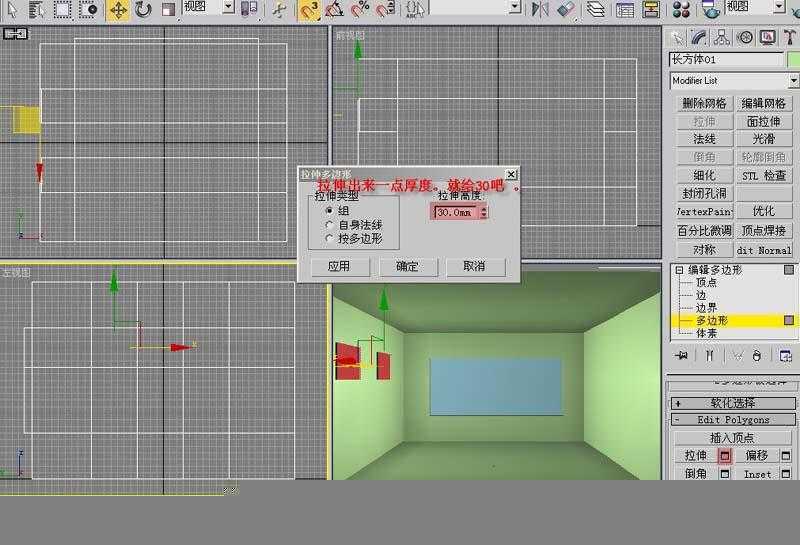The image size is (800, 545).
Task: Open settings box next to 偏移
Action: pyautogui.click(x=786, y=455)
